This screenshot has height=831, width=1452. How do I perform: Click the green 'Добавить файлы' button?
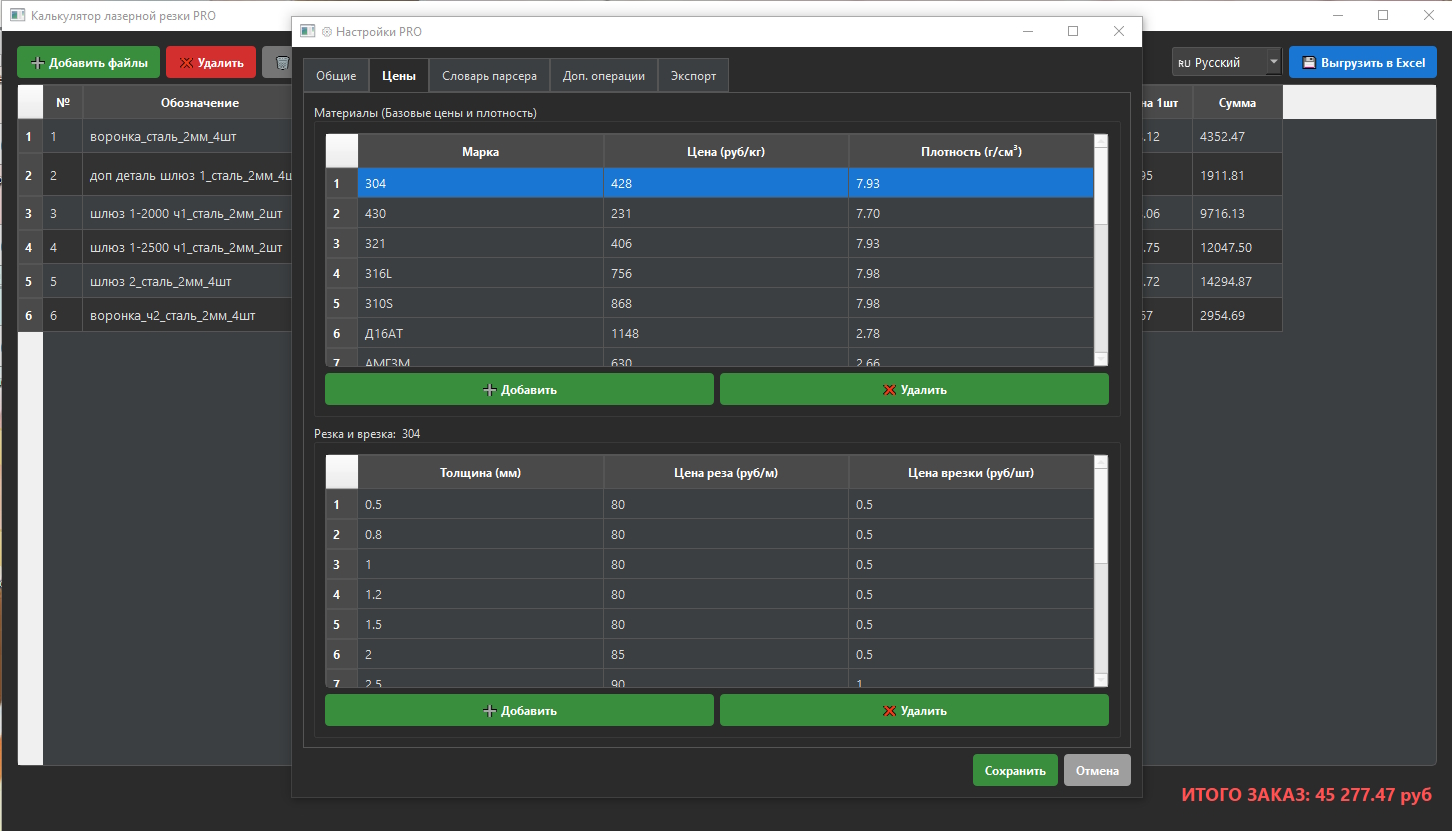[x=88, y=63]
